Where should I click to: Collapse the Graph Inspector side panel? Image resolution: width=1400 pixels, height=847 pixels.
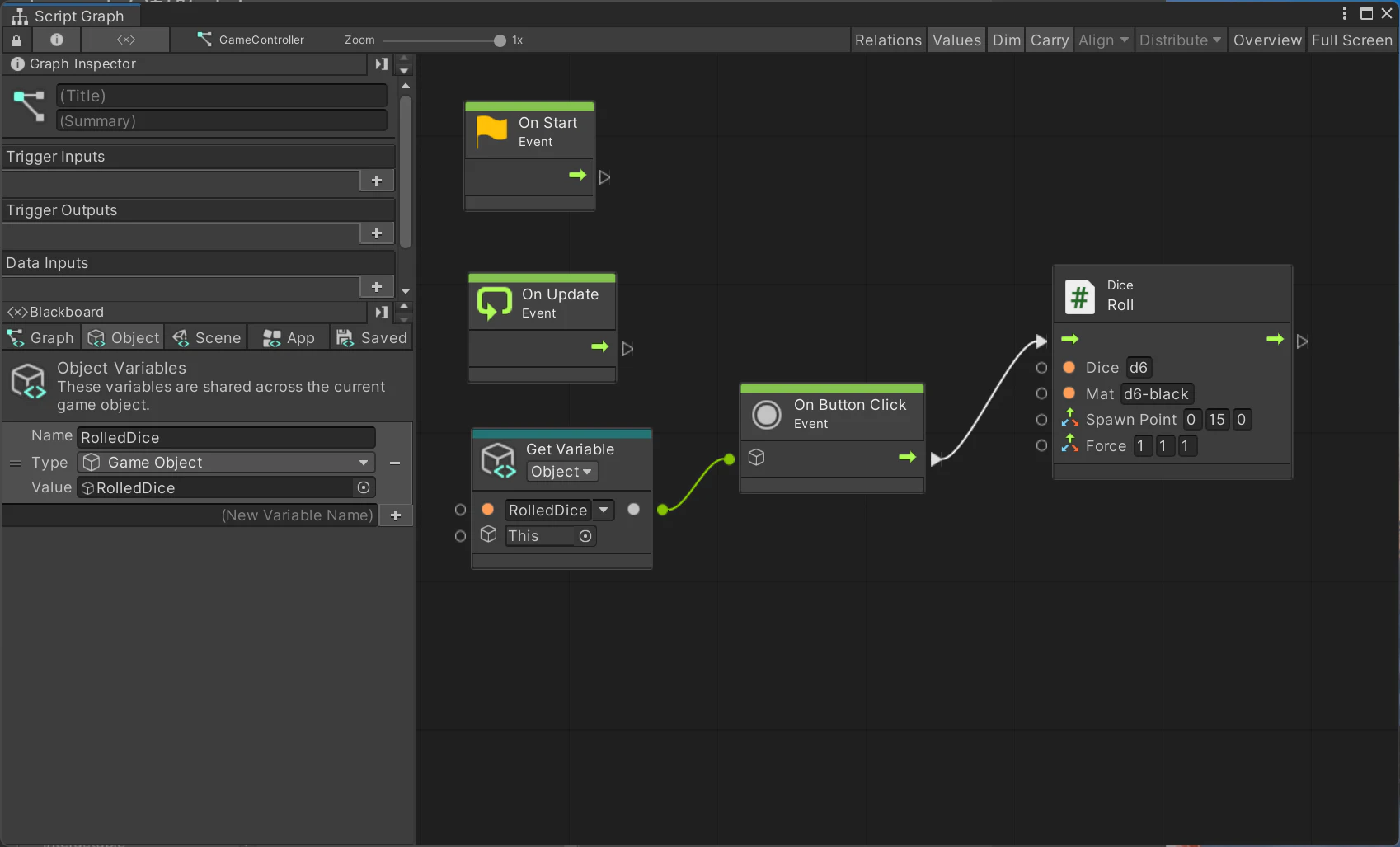[381, 64]
